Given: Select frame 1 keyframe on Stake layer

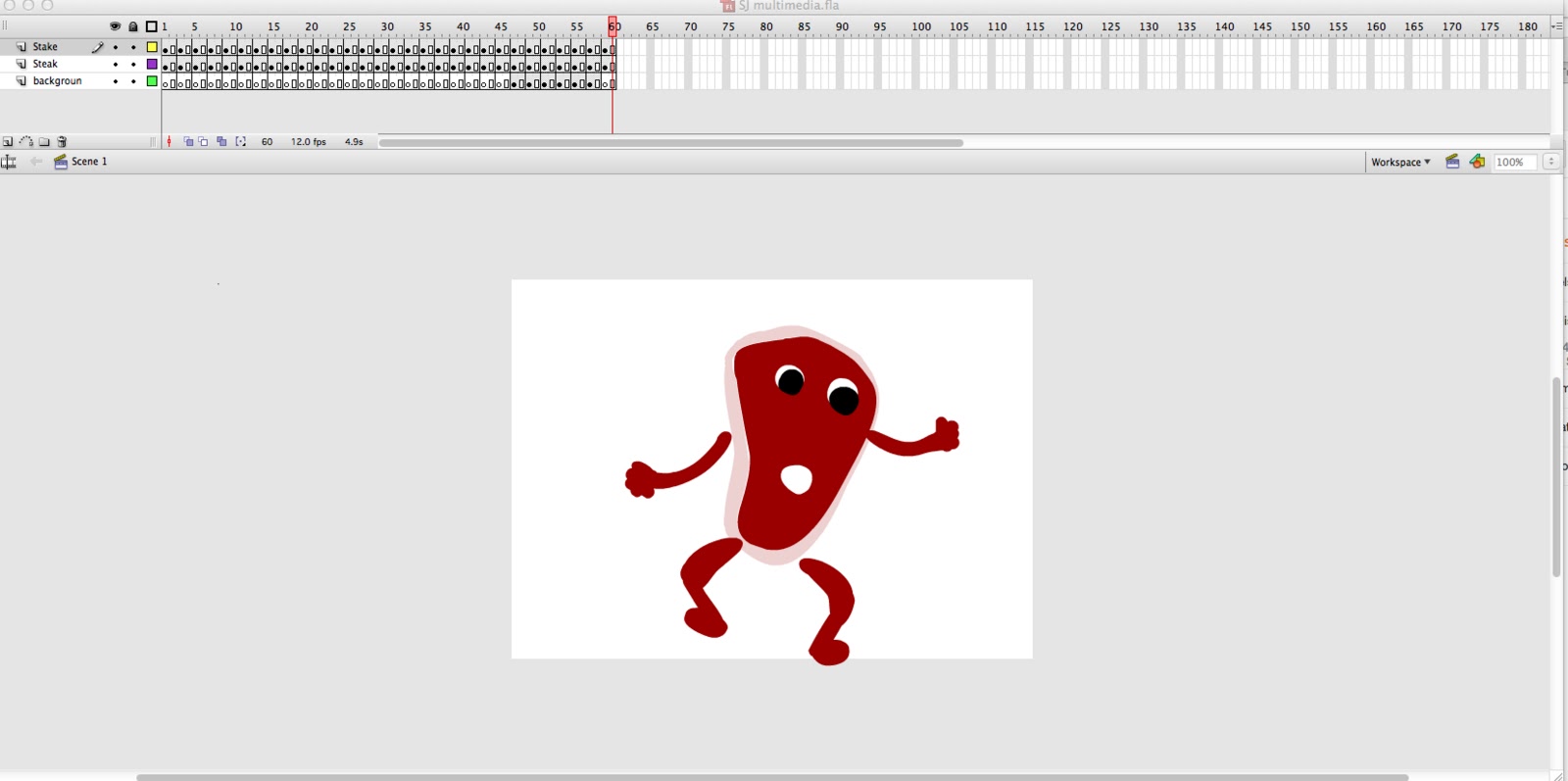Looking at the screenshot, I should 166,48.
